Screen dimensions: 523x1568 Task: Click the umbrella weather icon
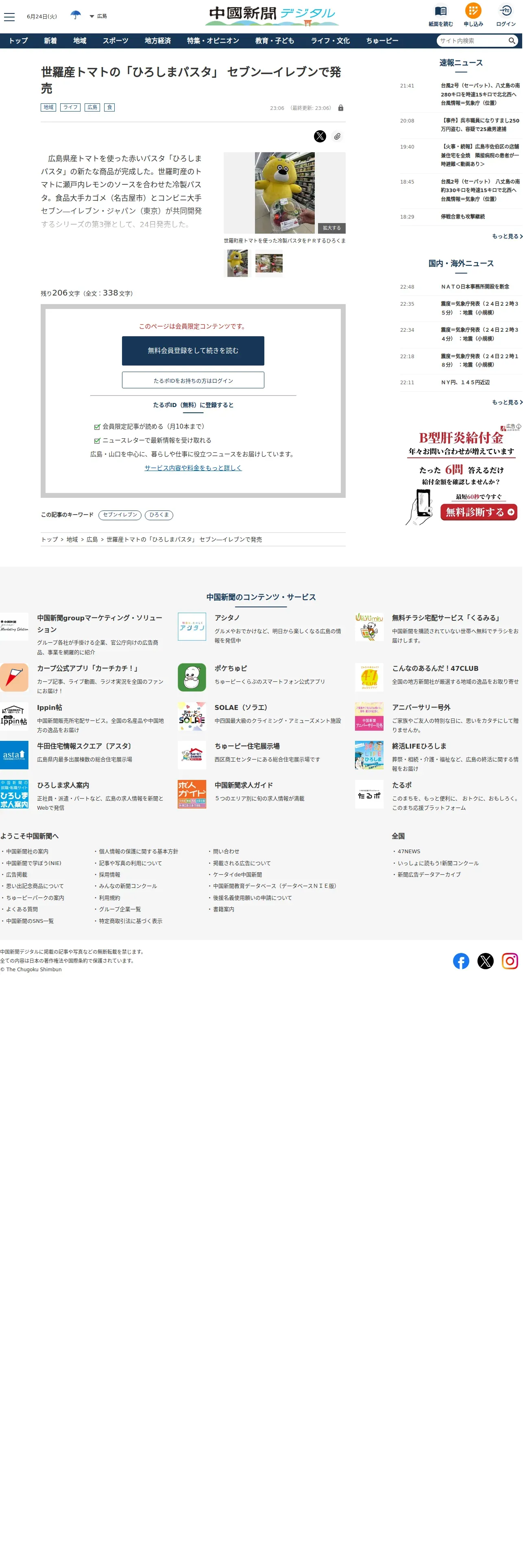click(x=75, y=16)
